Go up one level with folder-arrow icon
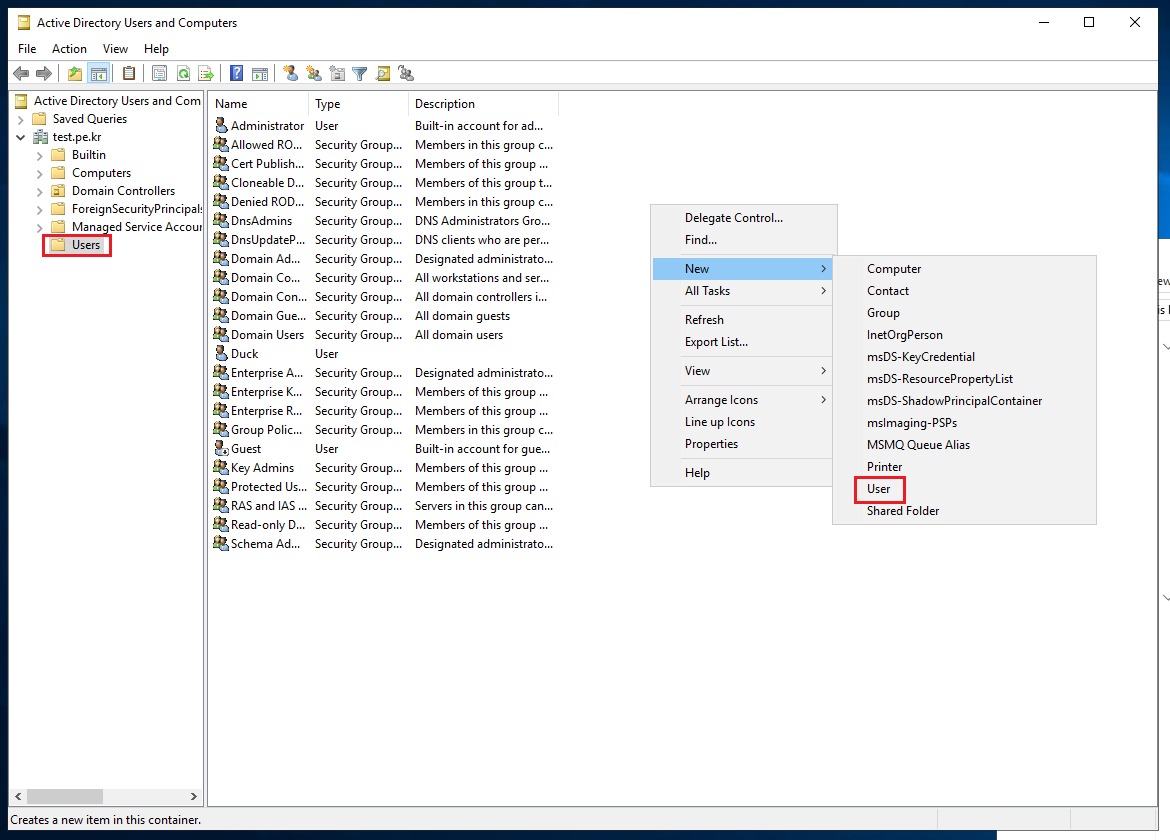Viewport: 1170px width, 840px height. (x=75, y=73)
